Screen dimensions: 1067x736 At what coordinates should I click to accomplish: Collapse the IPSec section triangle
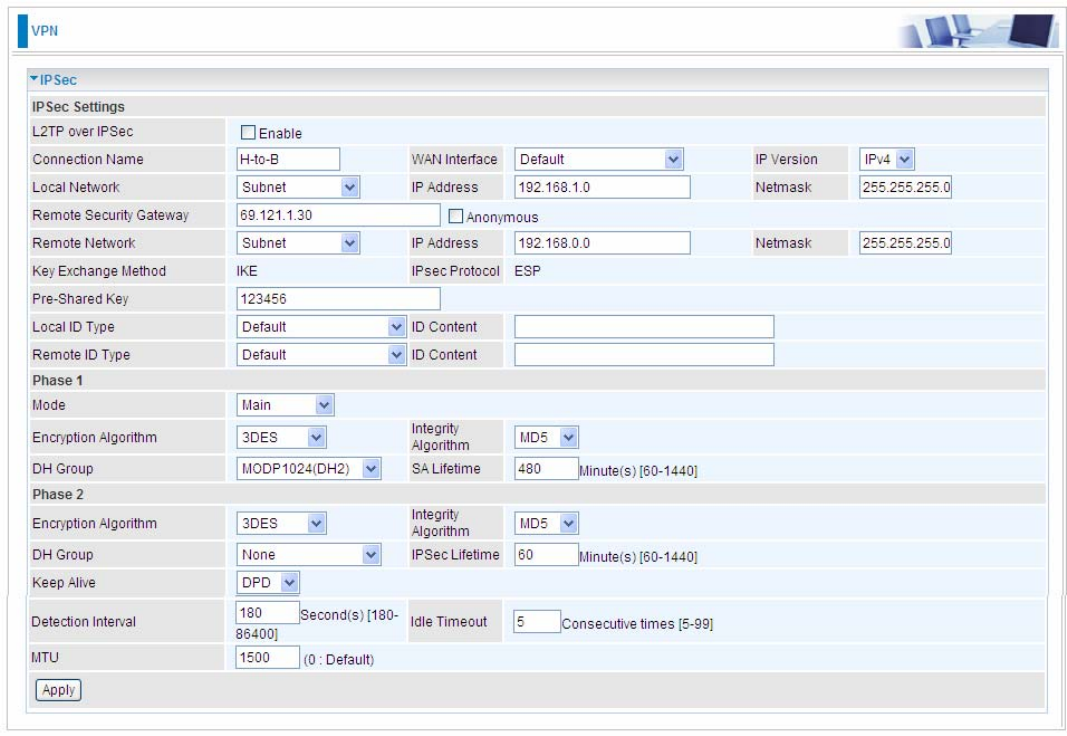(x=34, y=79)
